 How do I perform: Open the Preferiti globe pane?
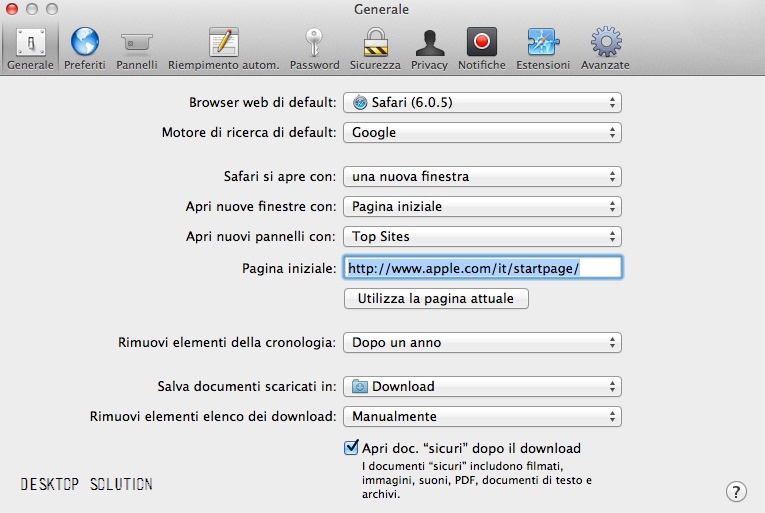(x=84, y=49)
